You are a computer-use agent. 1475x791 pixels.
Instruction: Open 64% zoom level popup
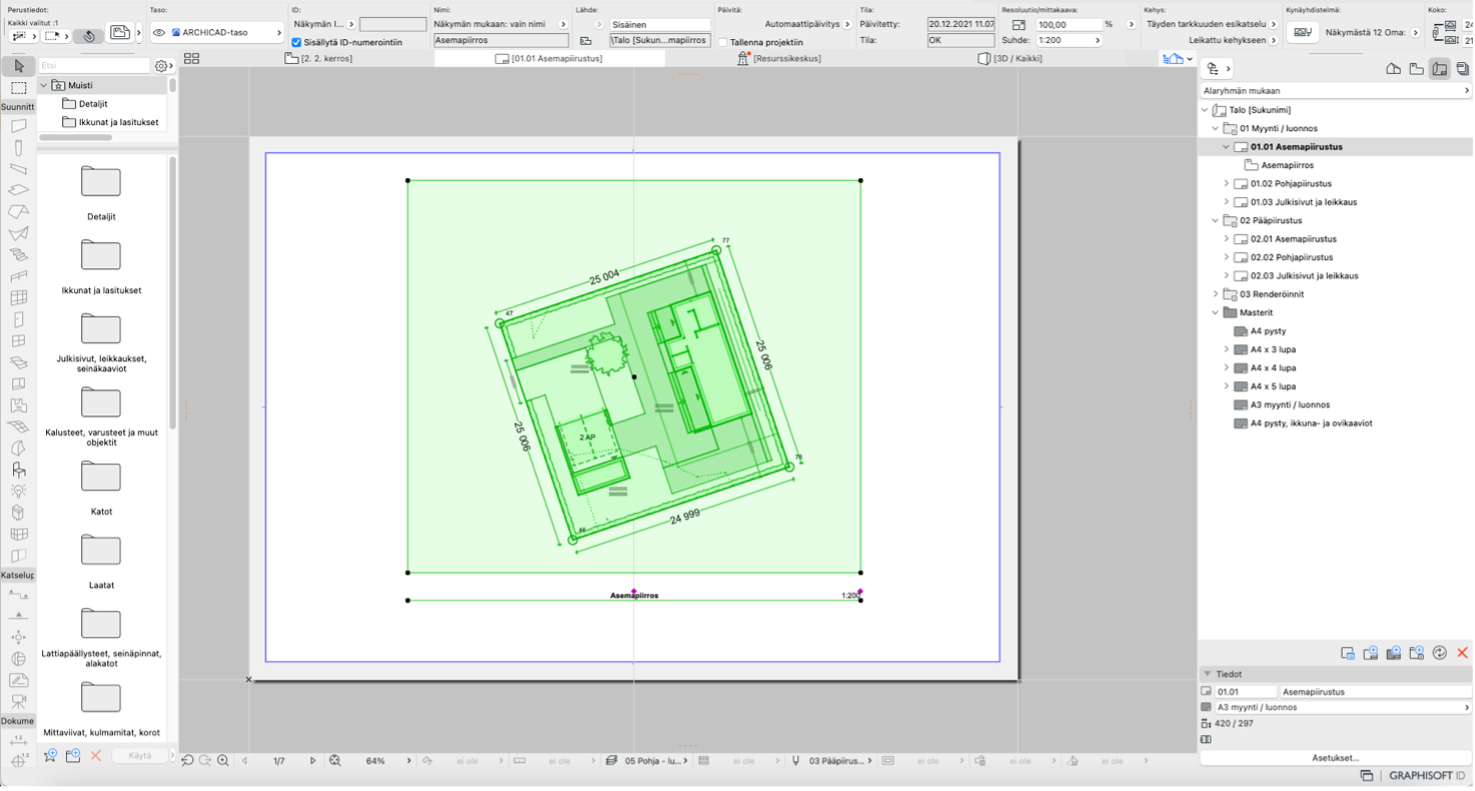pos(408,761)
